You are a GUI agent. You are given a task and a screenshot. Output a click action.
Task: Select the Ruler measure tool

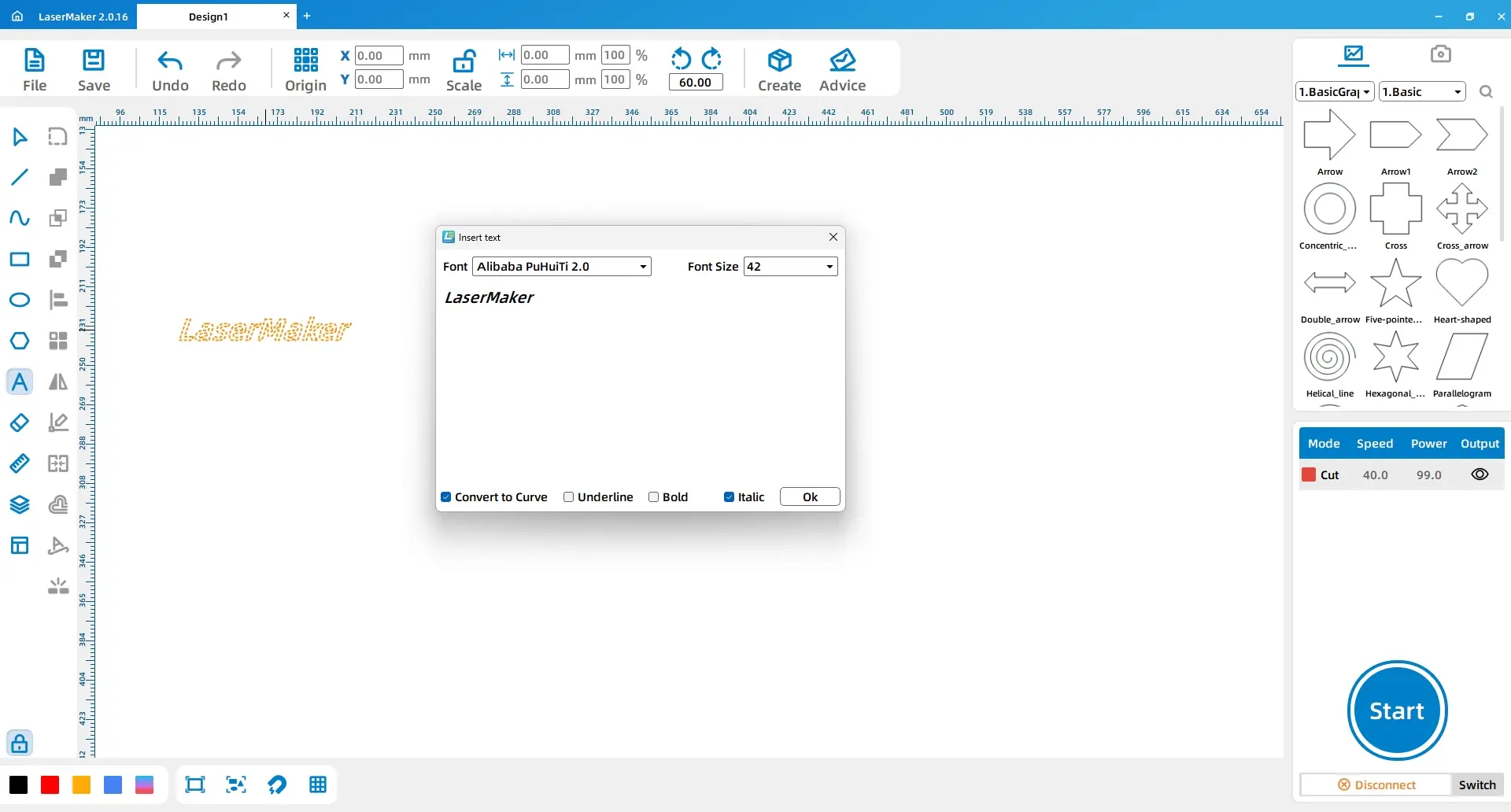pos(20,463)
